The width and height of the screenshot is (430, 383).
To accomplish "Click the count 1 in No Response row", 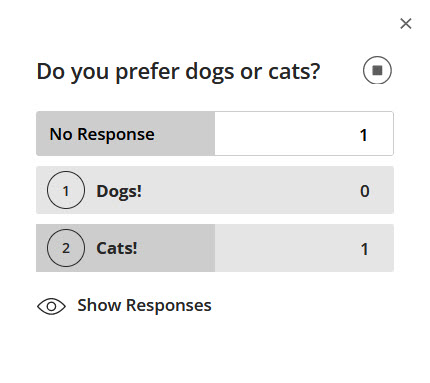I will pyautogui.click(x=363, y=135).
